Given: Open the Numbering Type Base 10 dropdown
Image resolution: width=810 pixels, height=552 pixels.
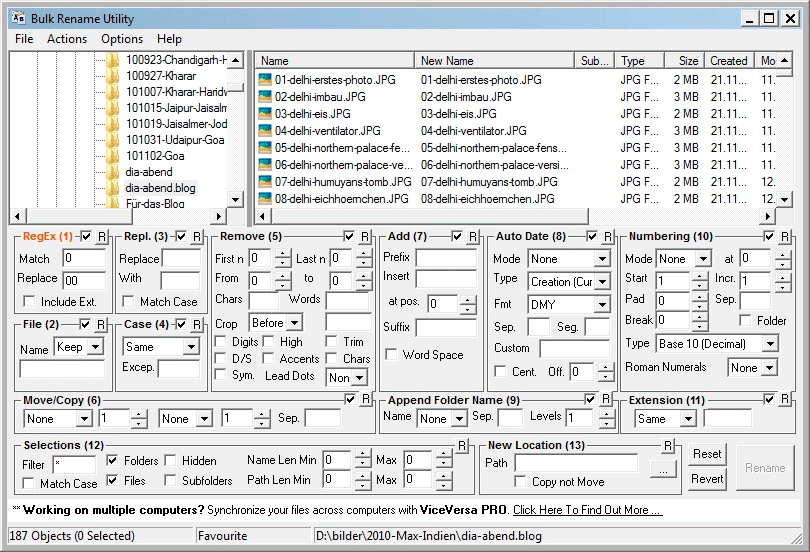Looking at the screenshot, I should point(770,344).
